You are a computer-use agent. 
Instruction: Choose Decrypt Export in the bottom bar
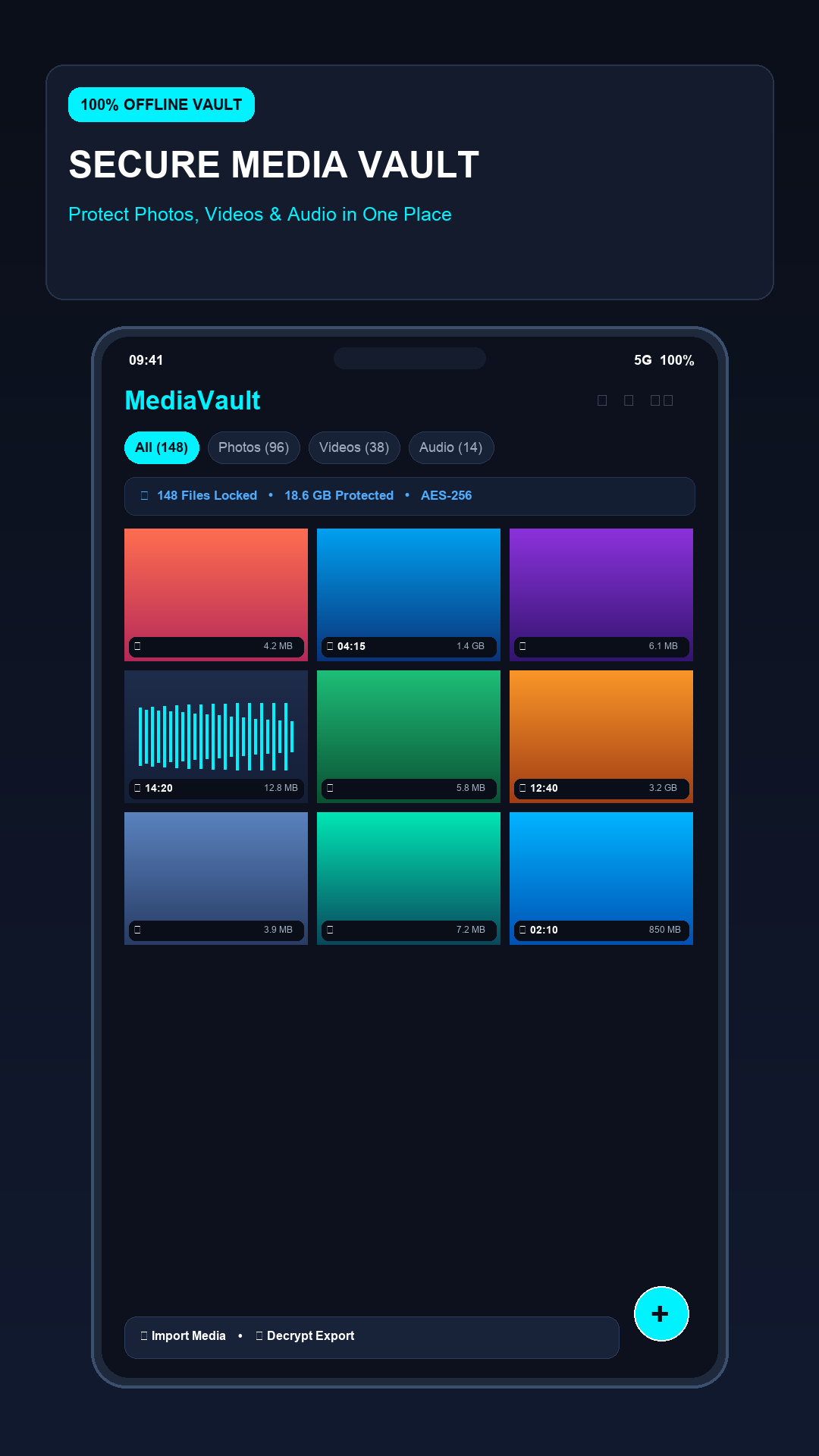pyautogui.click(x=305, y=1335)
